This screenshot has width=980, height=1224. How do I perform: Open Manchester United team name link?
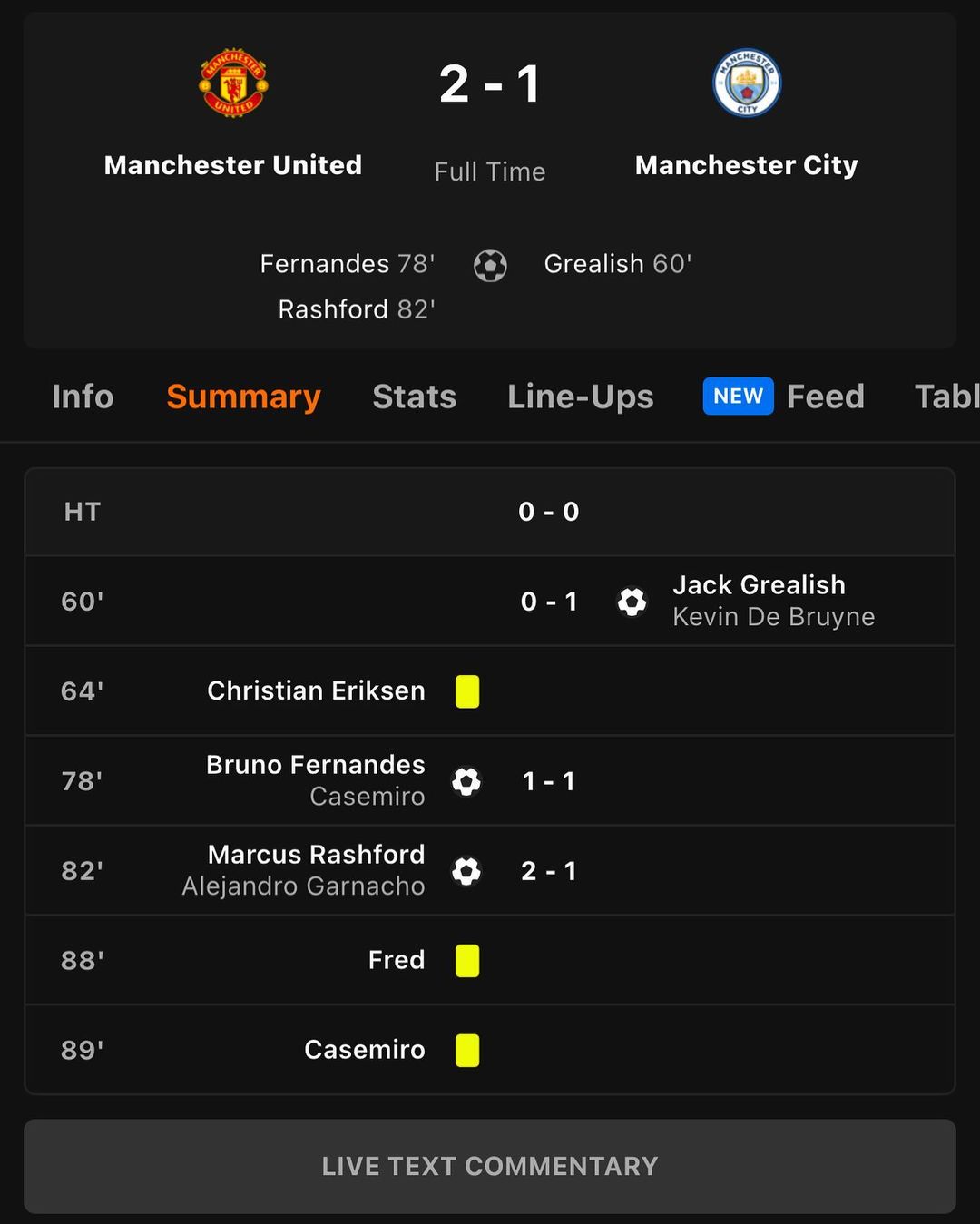(233, 165)
